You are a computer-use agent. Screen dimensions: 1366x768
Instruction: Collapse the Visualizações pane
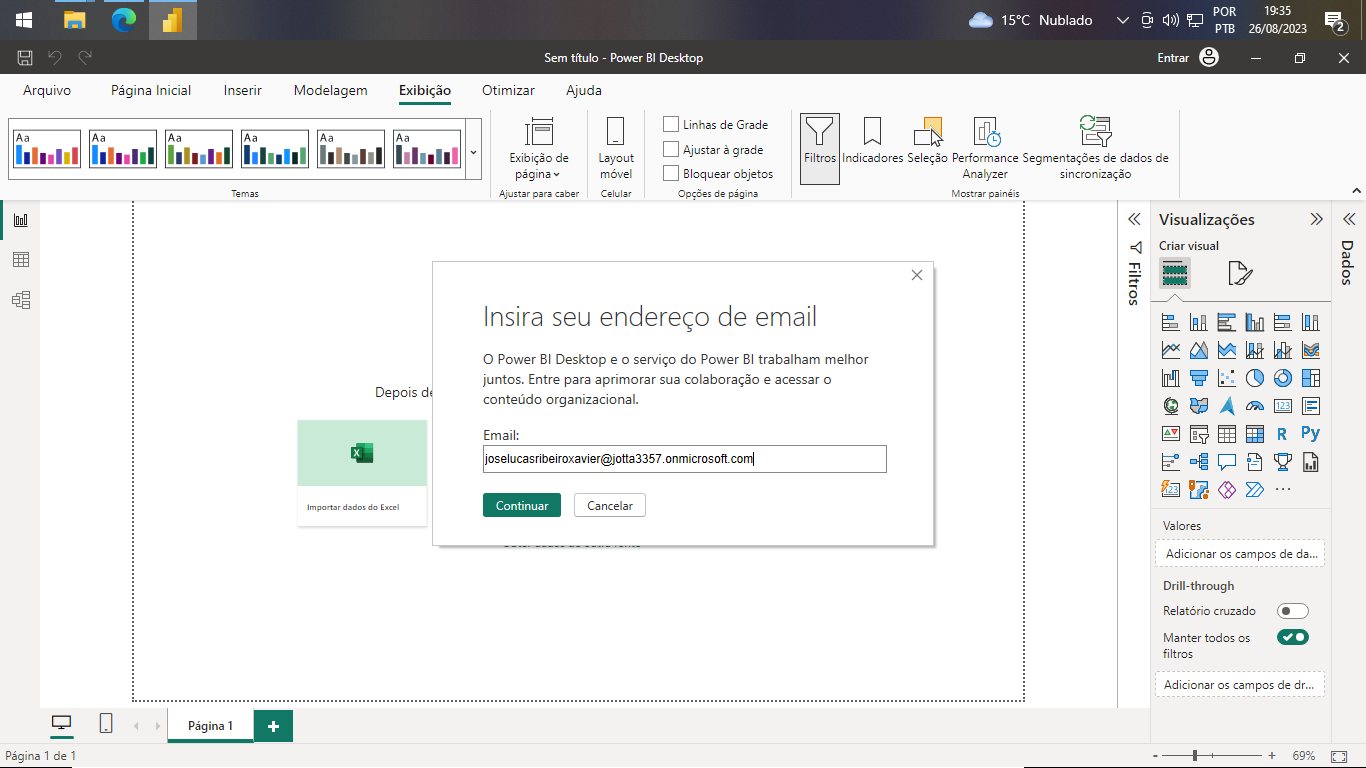(1316, 219)
